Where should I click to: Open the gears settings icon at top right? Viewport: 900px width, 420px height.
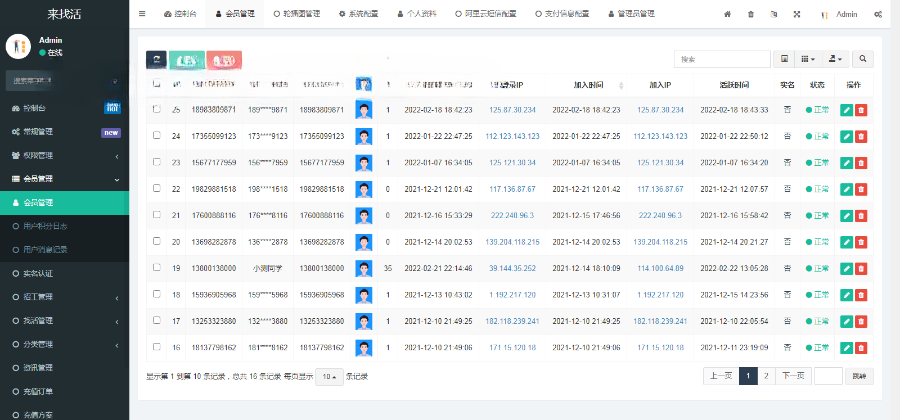[878, 14]
